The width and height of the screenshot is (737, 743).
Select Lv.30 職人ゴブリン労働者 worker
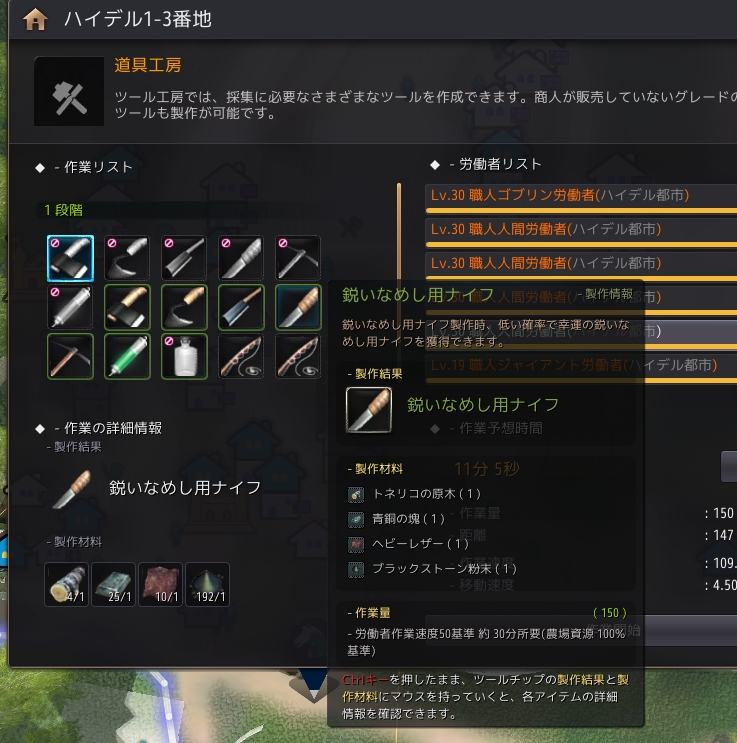(581, 199)
